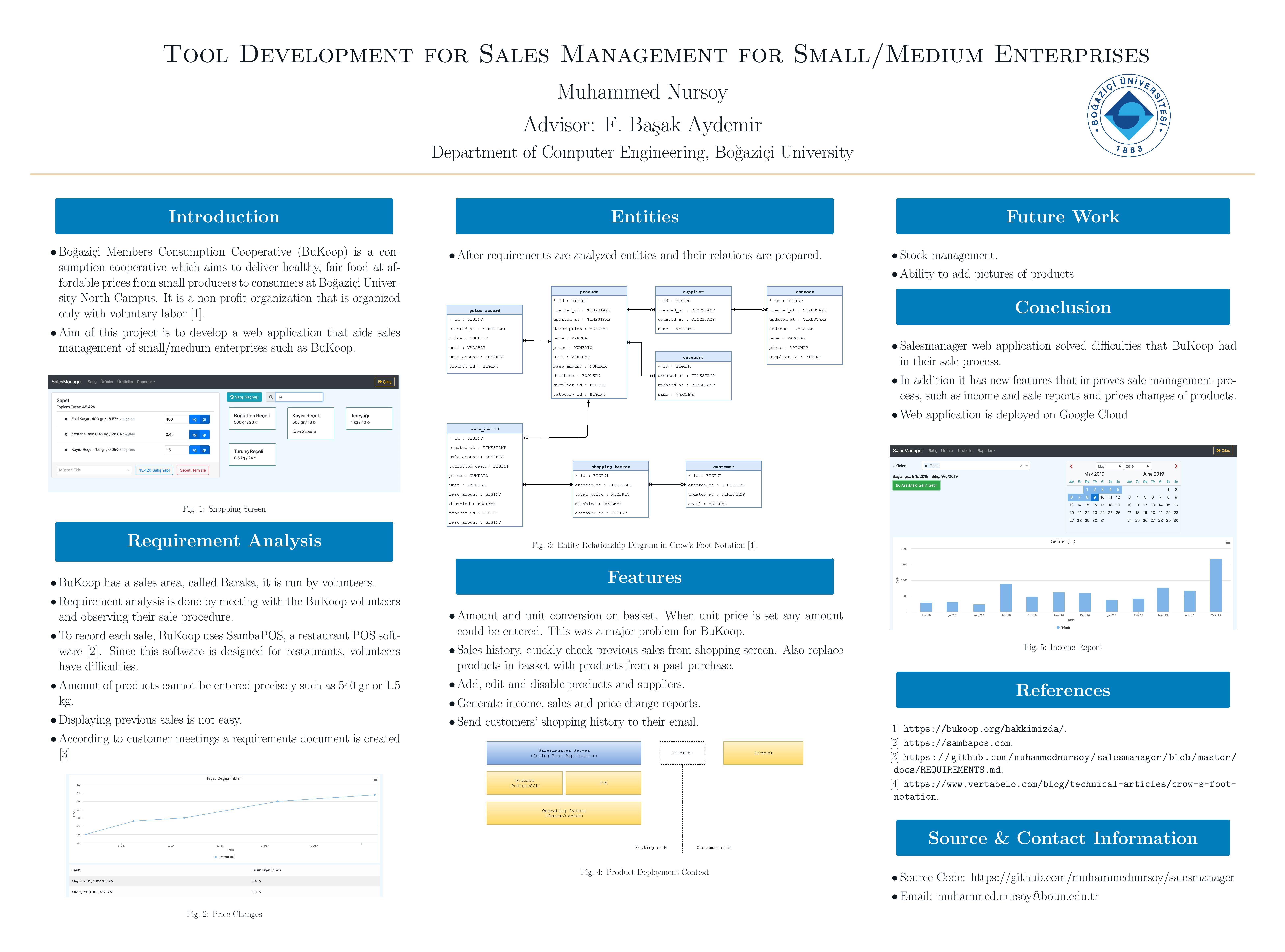Click green Bu Aralıktaki Geliri Getir button
Viewport: 1285px width, 952px height.
[x=916, y=485]
